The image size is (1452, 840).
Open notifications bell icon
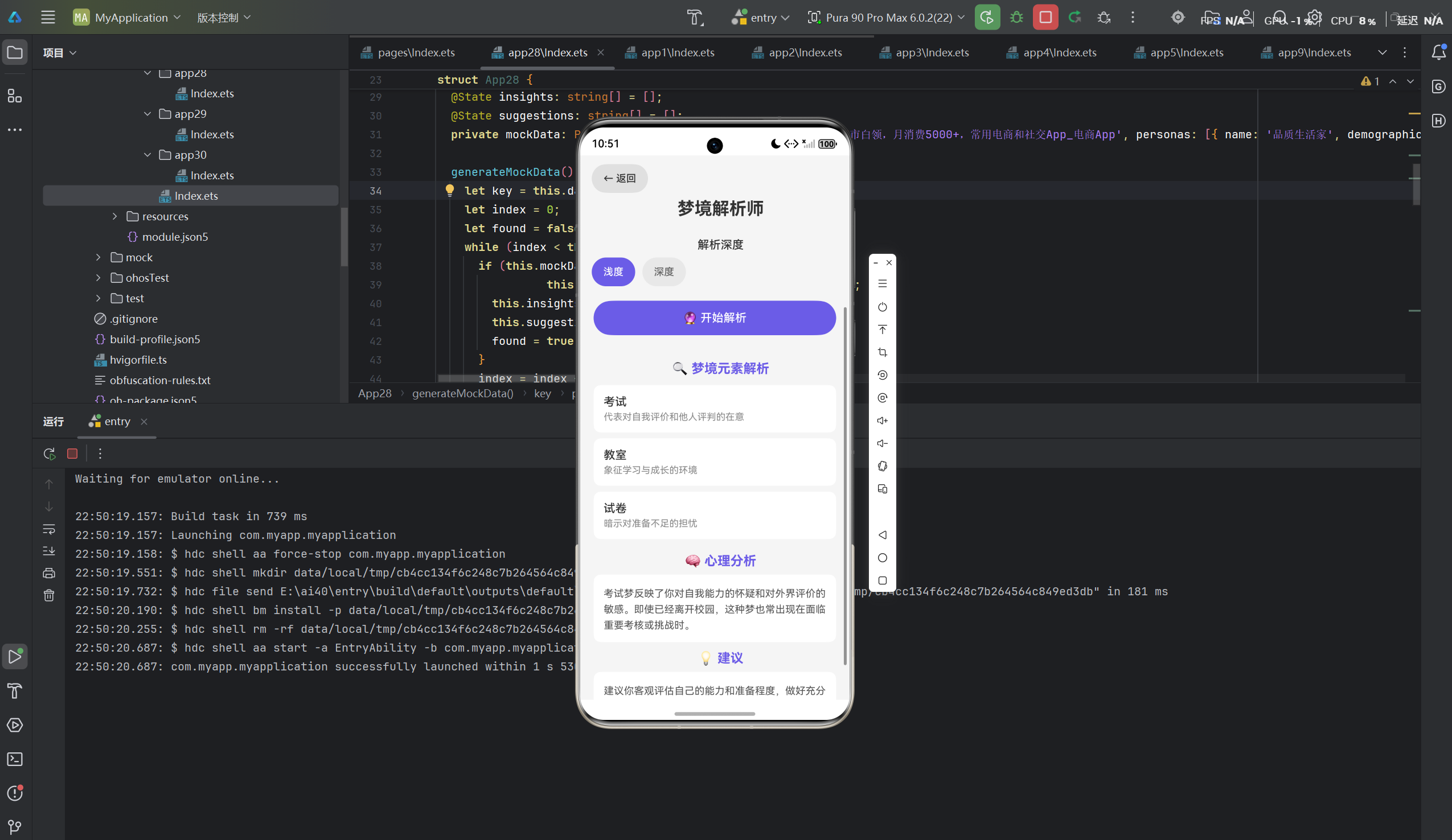tap(1438, 52)
